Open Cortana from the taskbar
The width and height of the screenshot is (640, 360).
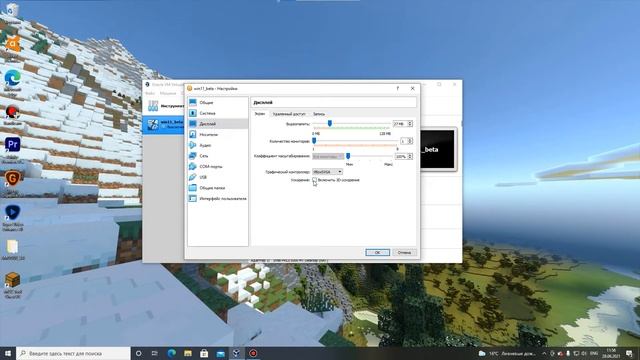point(138,353)
